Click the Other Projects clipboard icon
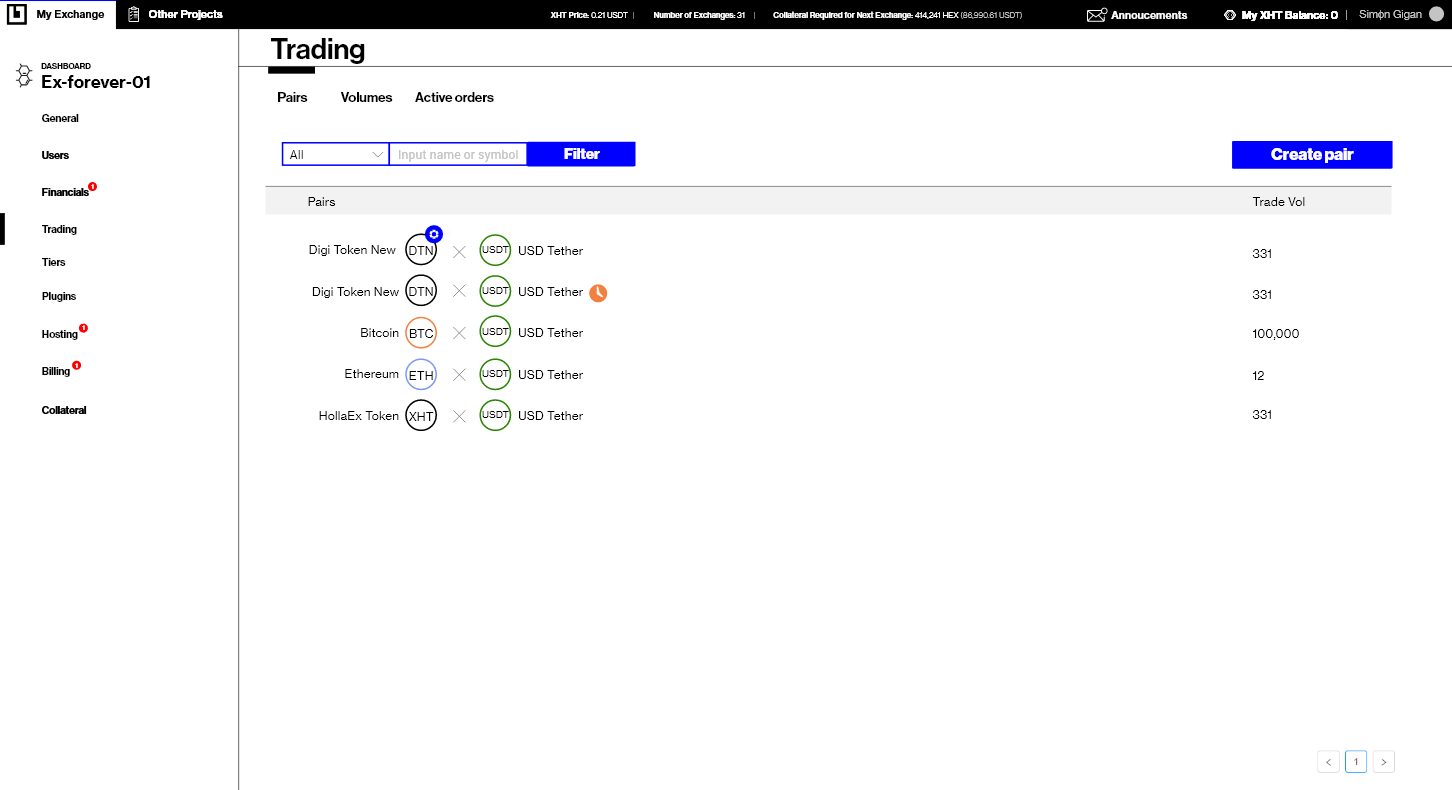The image size is (1452, 790). pos(134,14)
